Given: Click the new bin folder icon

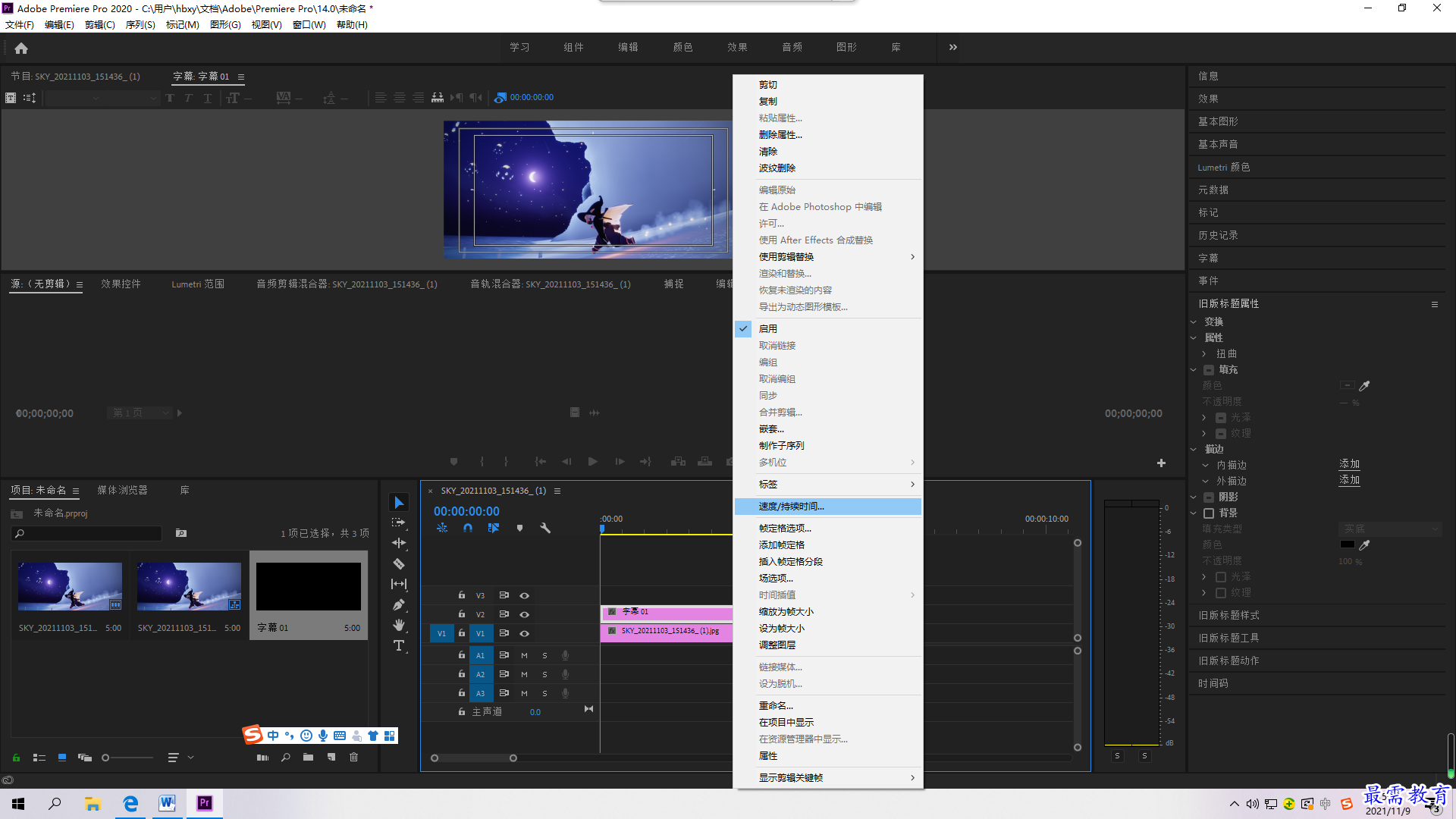Looking at the screenshot, I should [308, 758].
